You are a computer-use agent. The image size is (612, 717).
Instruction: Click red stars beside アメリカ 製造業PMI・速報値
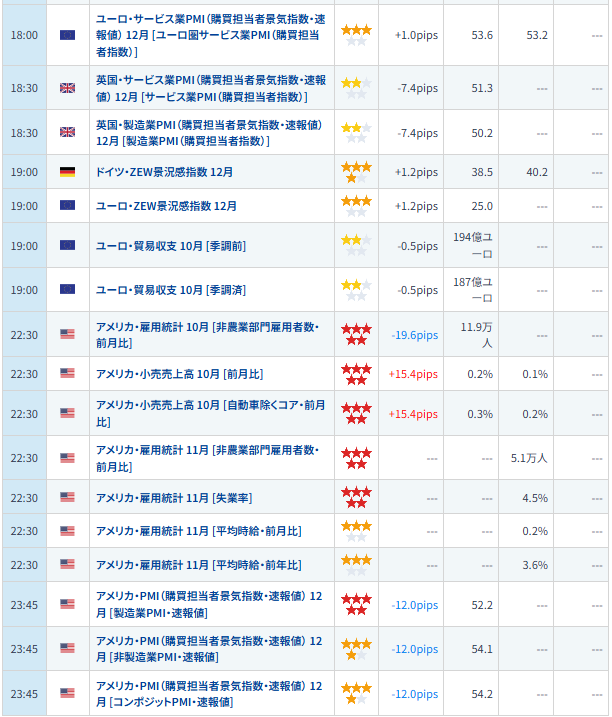click(356, 604)
